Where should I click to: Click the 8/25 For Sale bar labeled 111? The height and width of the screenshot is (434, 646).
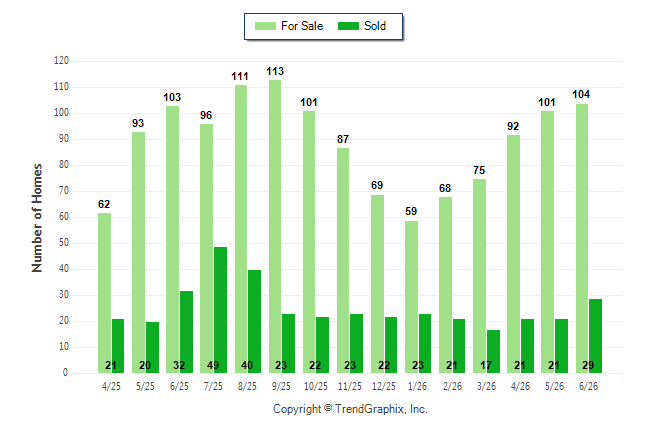click(241, 229)
